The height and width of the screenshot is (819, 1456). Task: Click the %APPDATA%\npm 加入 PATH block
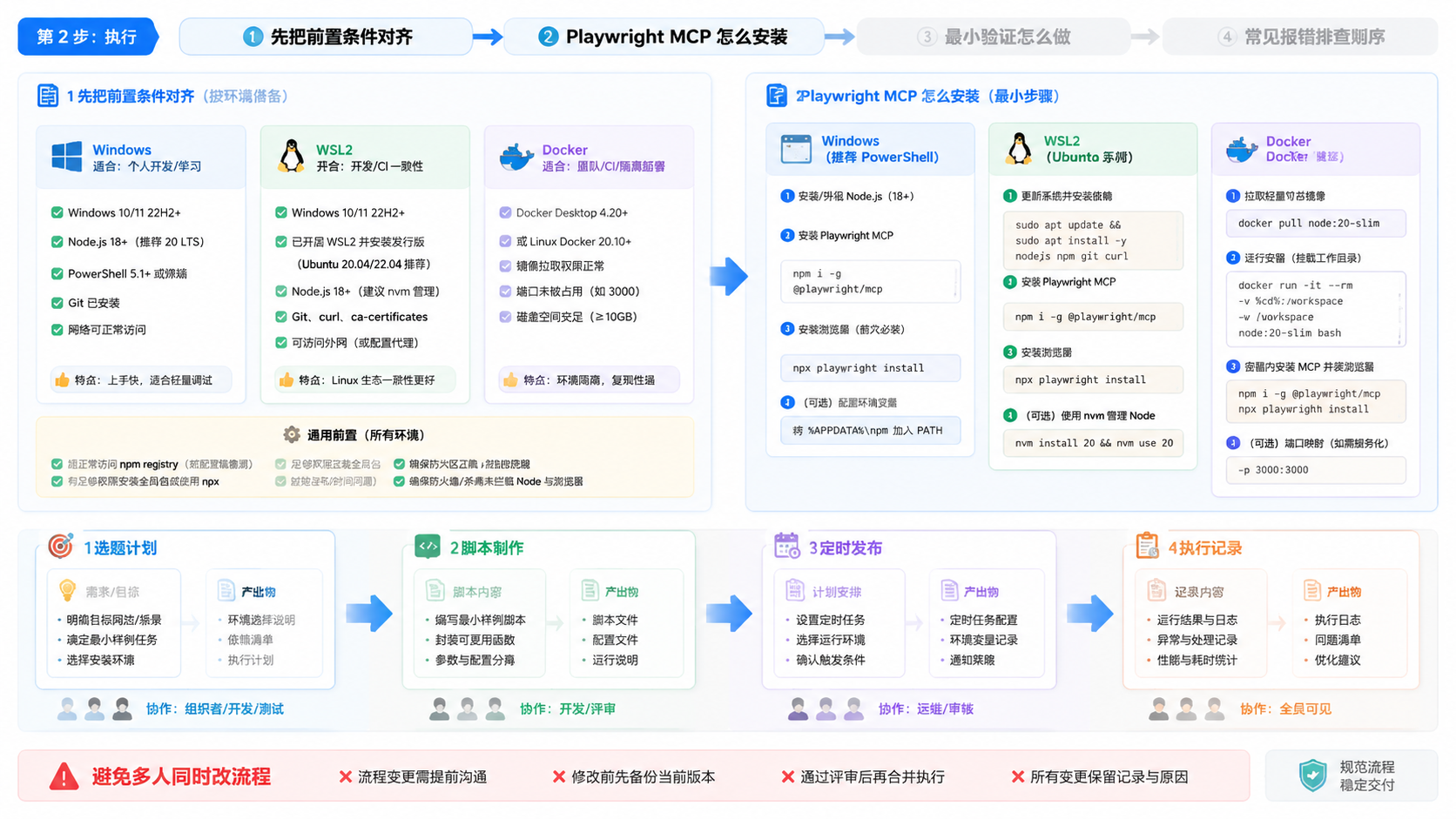[870, 430]
